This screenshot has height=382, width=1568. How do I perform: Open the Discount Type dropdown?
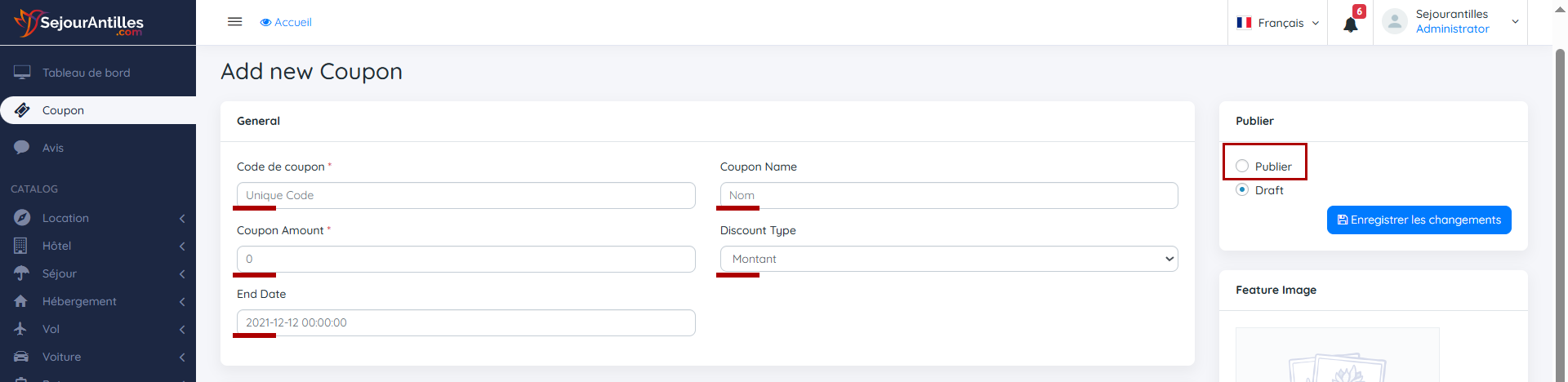click(948, 259)
